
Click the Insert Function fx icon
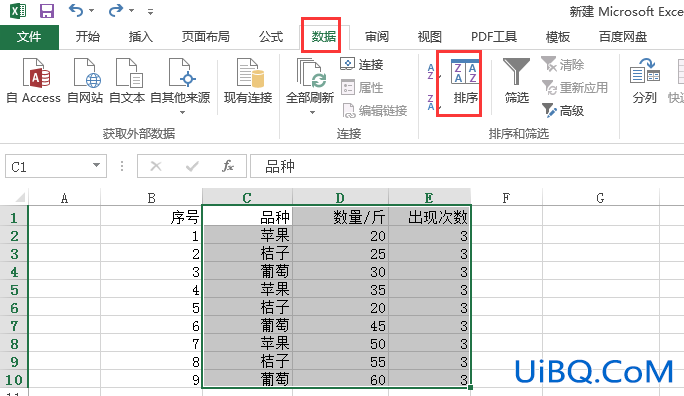(x=228, y=166)
